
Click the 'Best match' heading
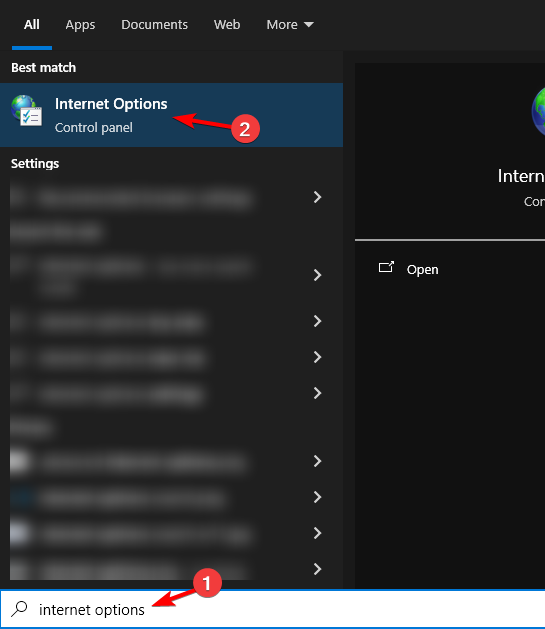coord(43,68)
